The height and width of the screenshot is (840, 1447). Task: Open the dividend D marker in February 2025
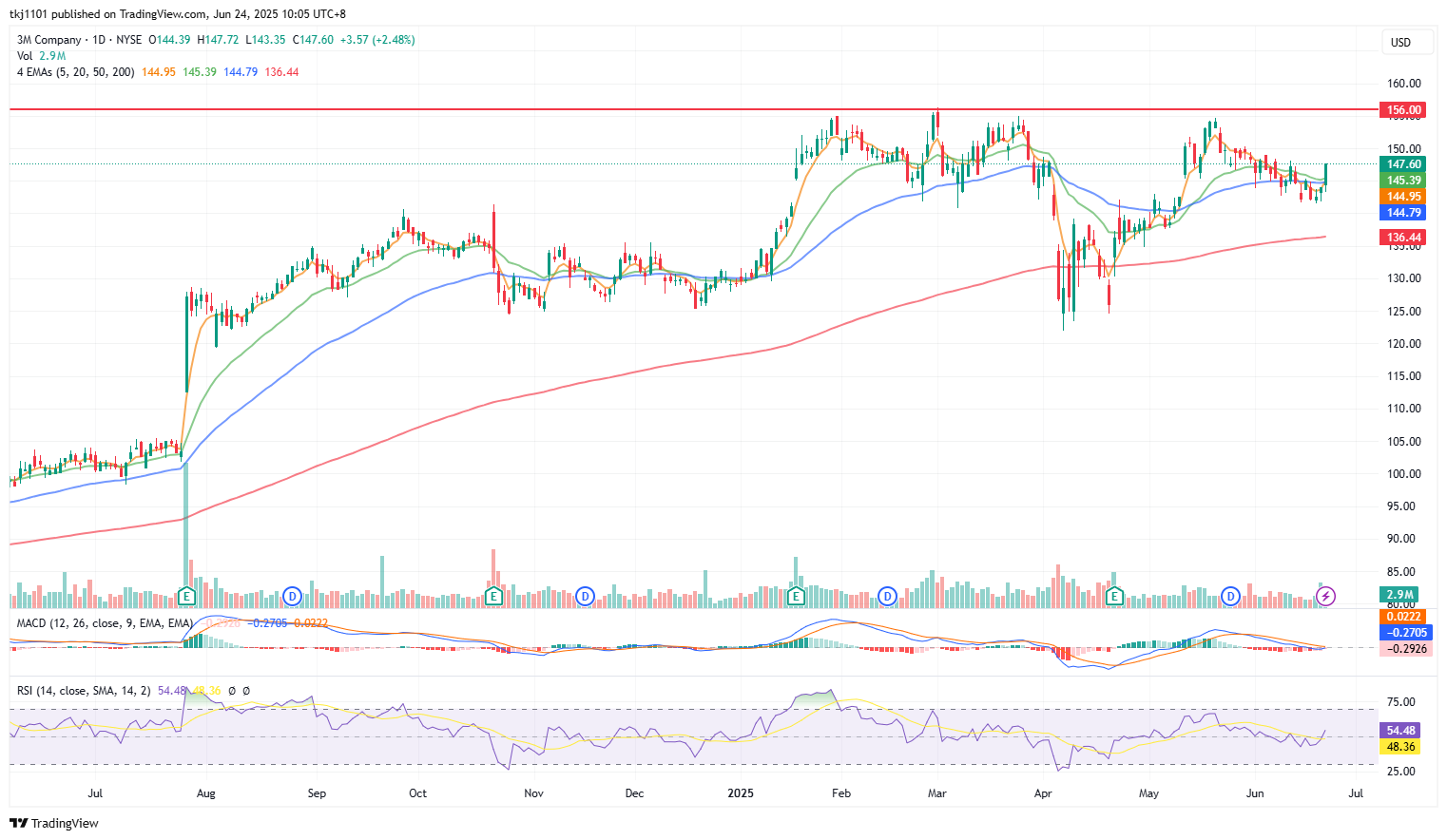click(x=888, y=597)
